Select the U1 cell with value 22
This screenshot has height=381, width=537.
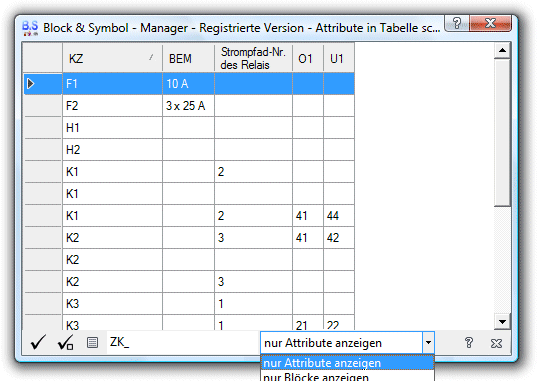pos(339,323)
